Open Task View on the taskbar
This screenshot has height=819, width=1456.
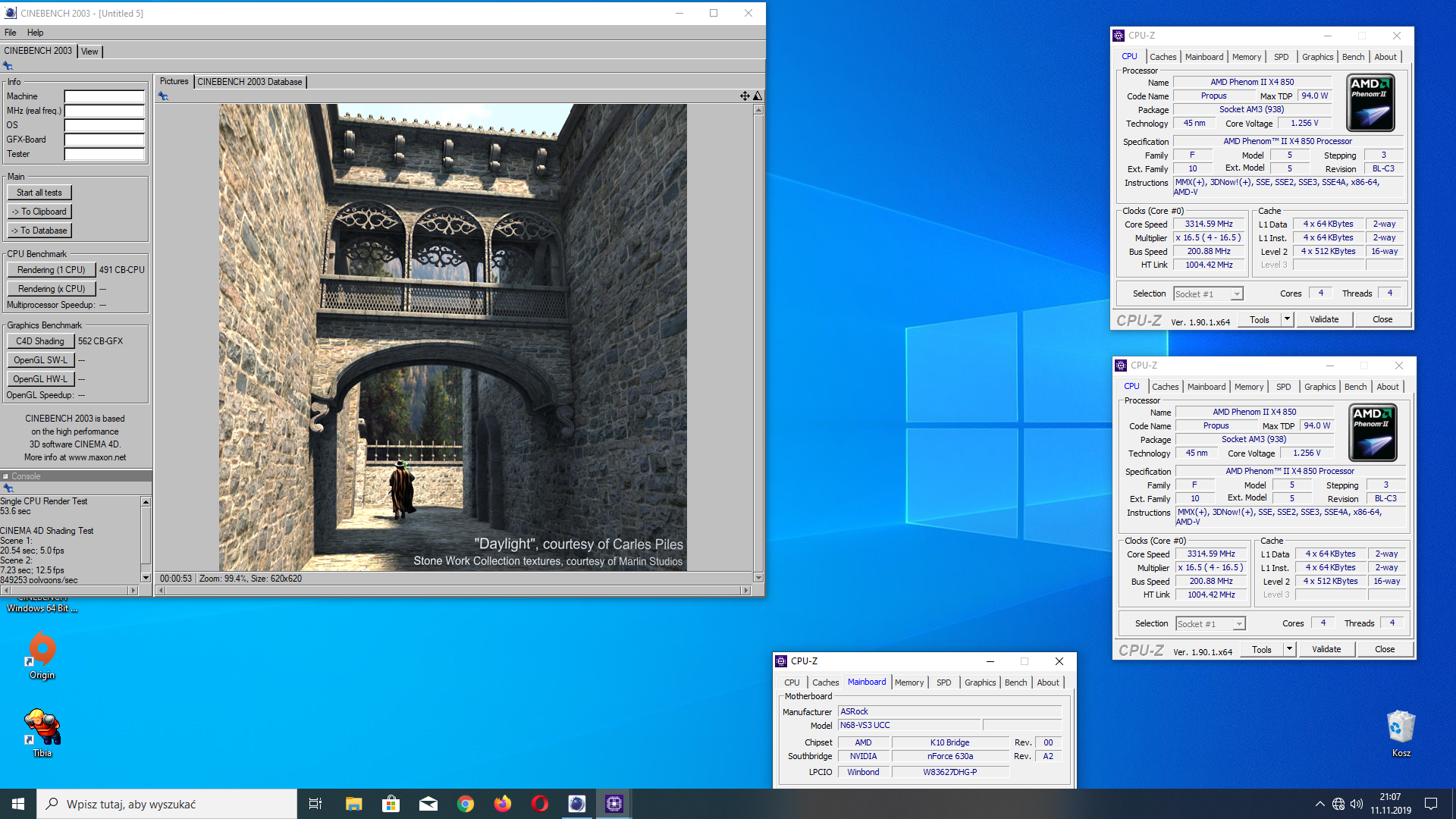point(315,804)
